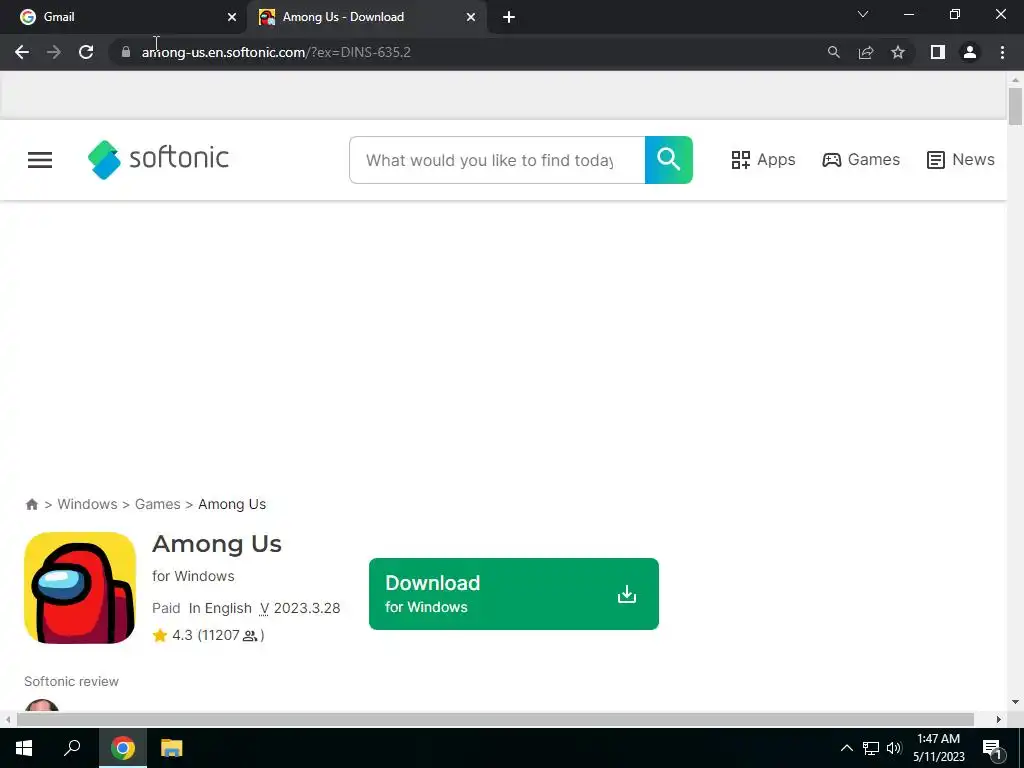Click the site lock icon
Screen dimensions: 1024x768
click(x=126, y=52)
